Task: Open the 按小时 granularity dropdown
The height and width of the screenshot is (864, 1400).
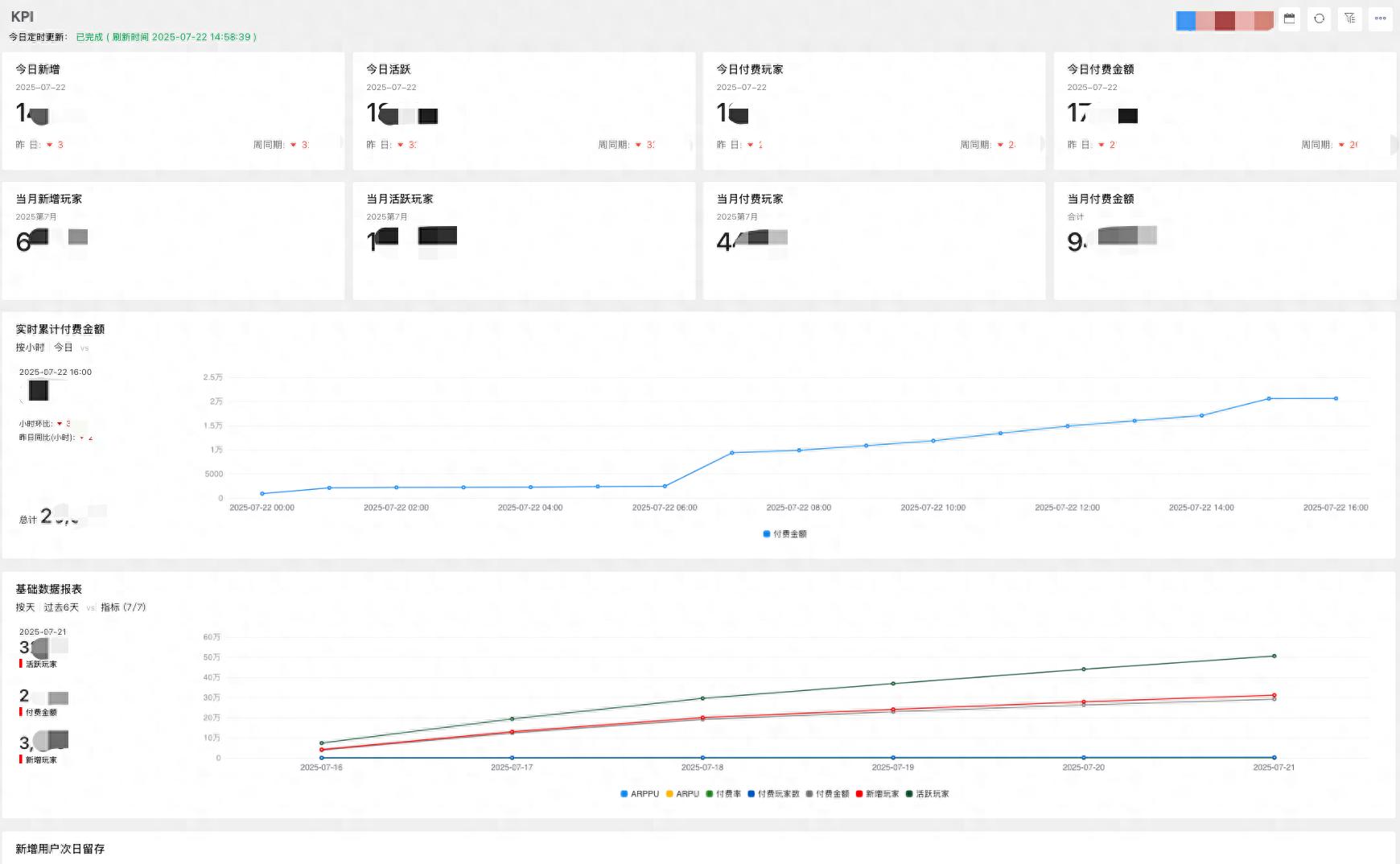Action: pos(30,348)
